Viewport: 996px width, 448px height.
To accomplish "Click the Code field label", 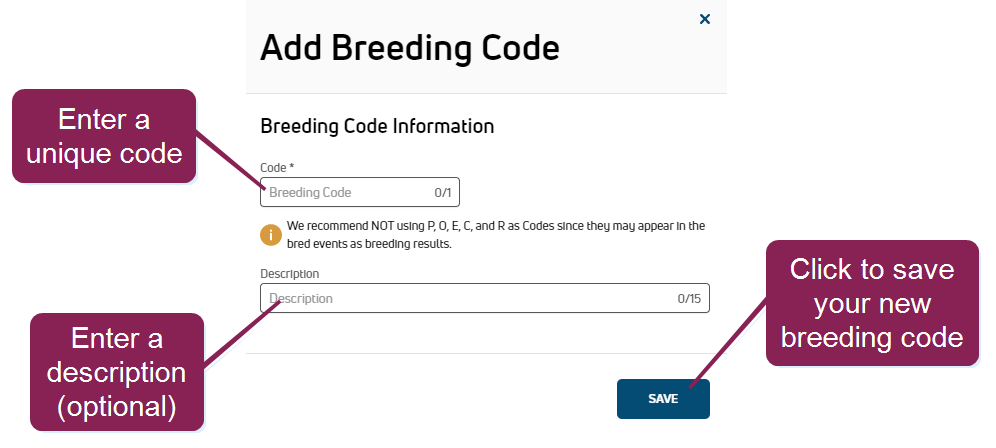I will pos(273,168).
